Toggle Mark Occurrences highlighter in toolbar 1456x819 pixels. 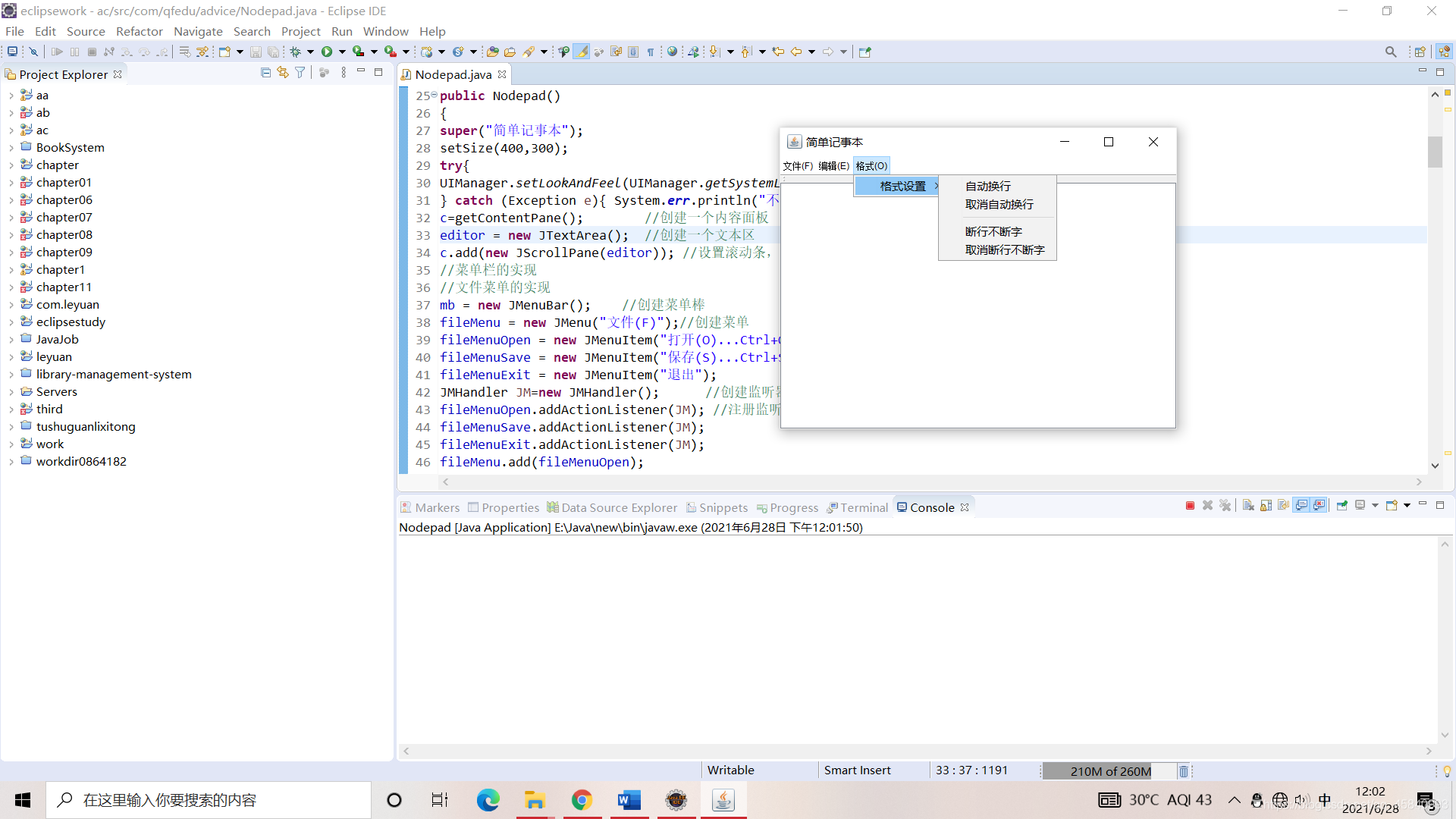582,52
